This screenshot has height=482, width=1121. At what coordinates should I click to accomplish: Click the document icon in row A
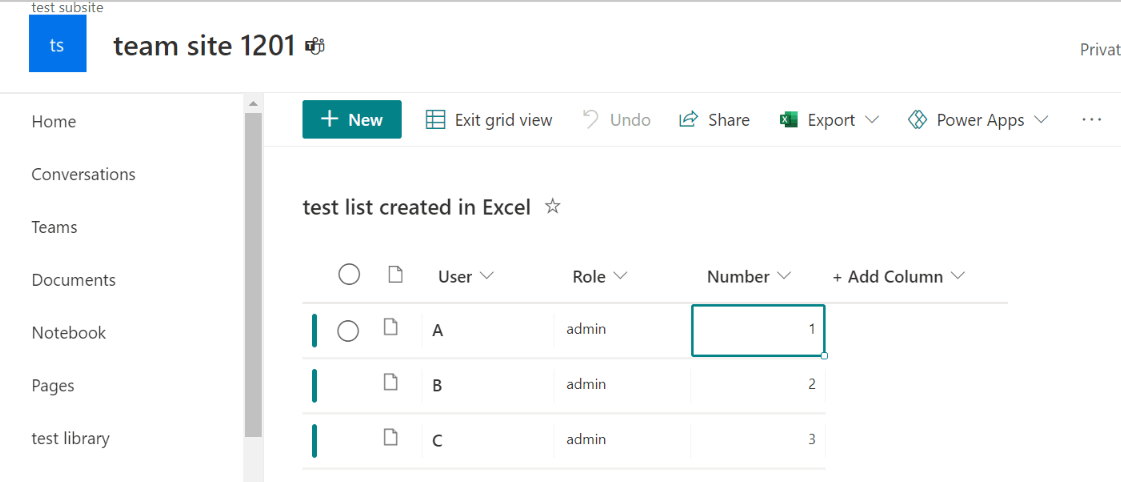[x=390, y=328]
